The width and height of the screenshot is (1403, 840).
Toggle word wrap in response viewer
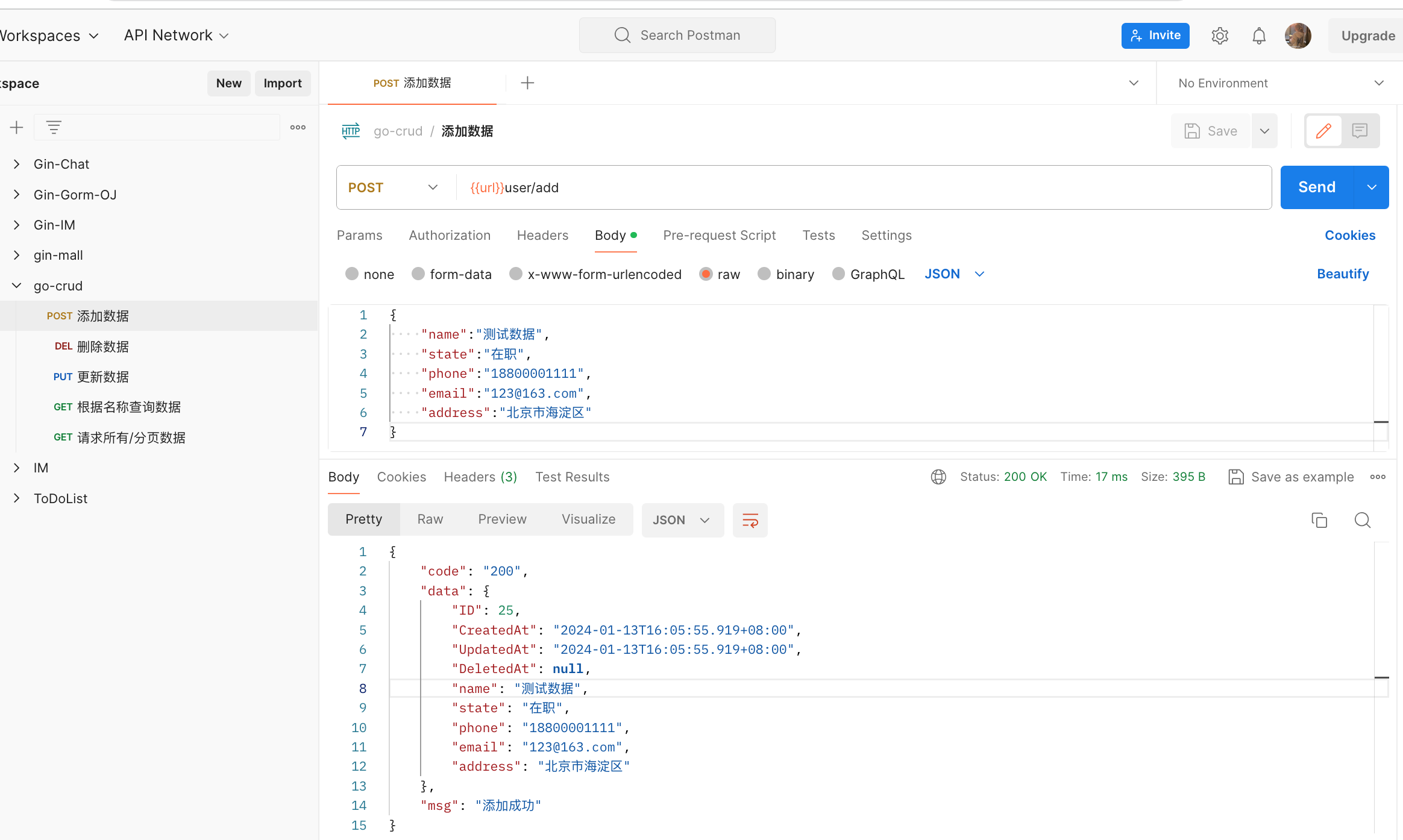coord(750,520)
